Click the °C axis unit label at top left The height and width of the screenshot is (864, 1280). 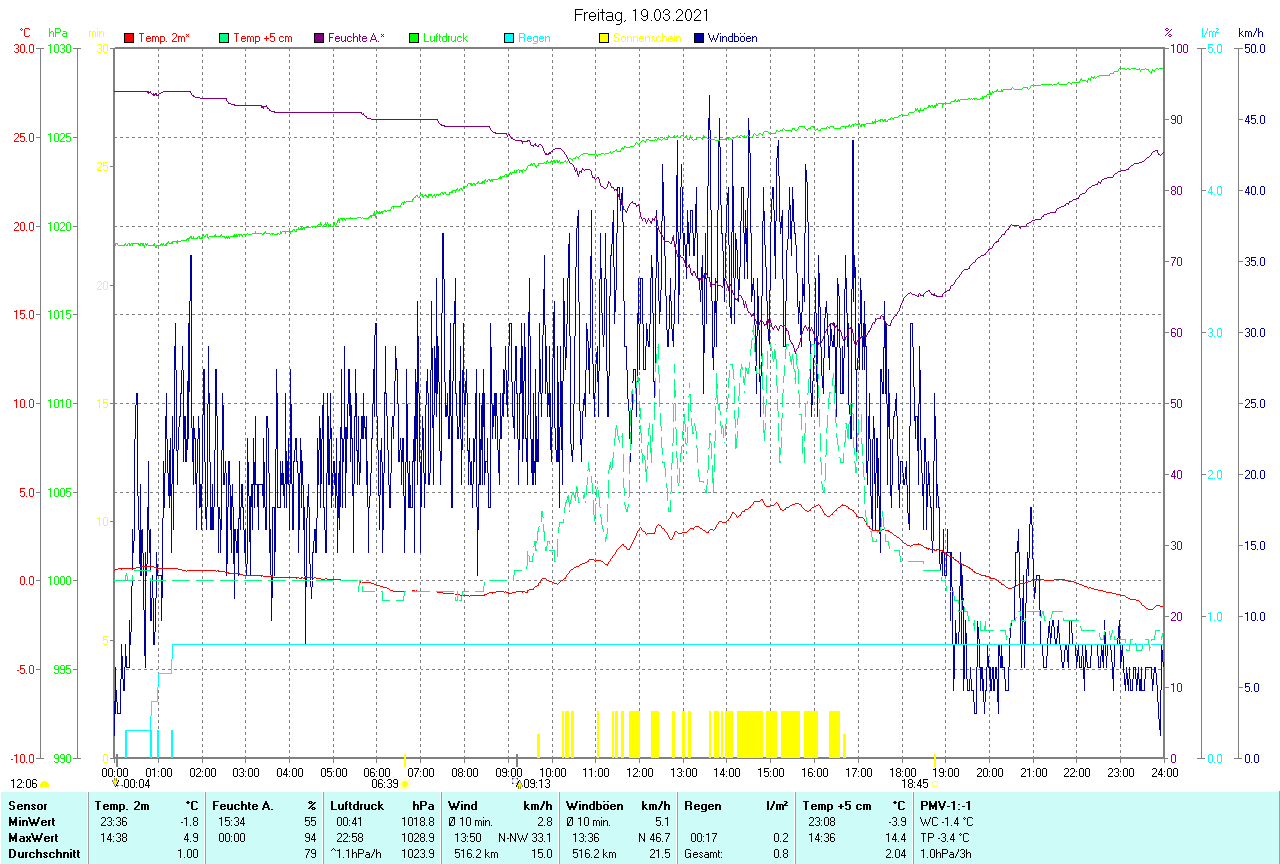(25, 33)
